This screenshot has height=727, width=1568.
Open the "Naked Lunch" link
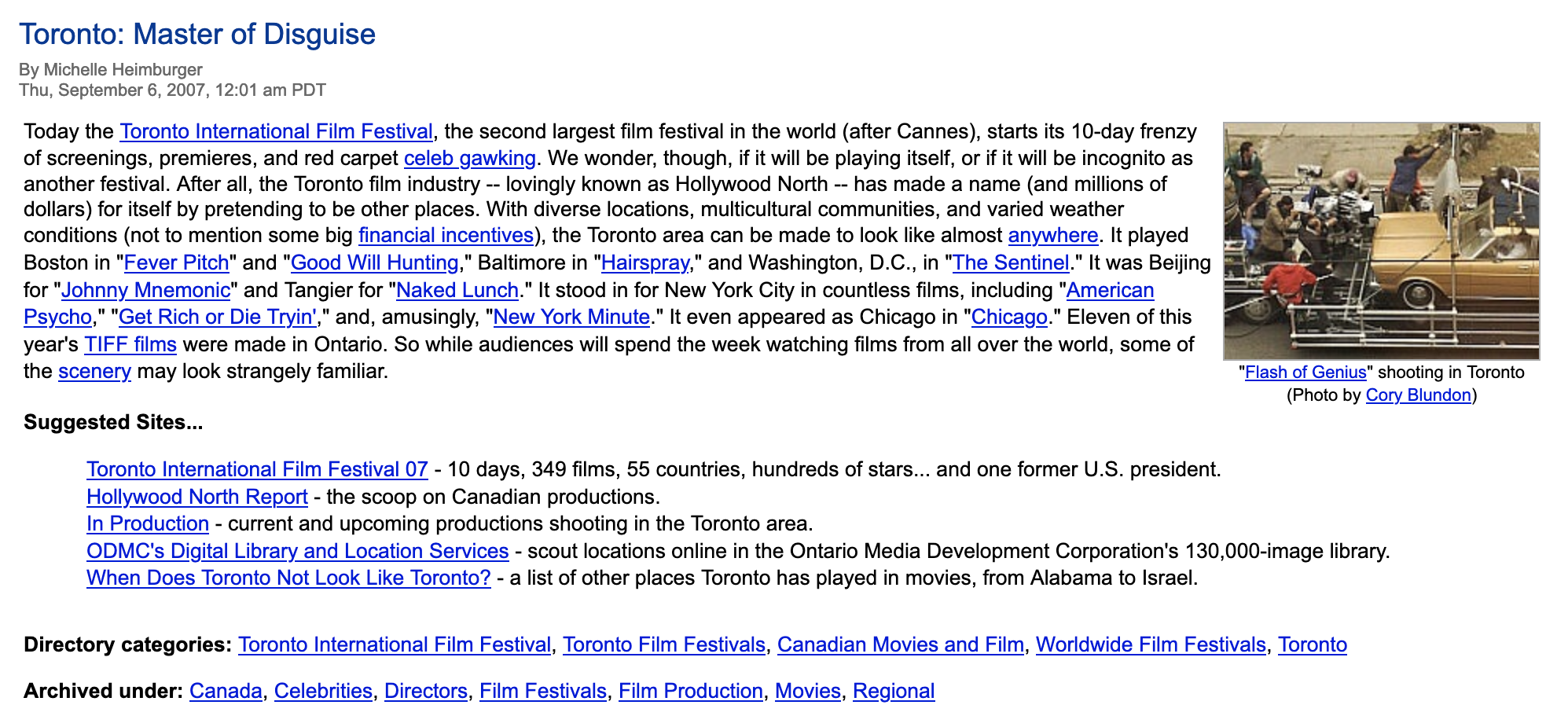pyautogui.click(x=457, y=290)
